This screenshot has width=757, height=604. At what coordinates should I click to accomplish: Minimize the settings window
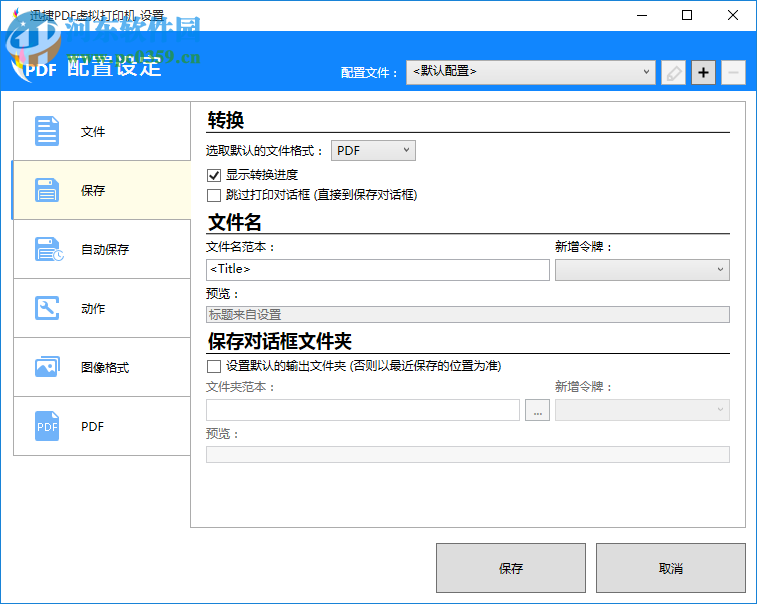click(x=642, y=15)
